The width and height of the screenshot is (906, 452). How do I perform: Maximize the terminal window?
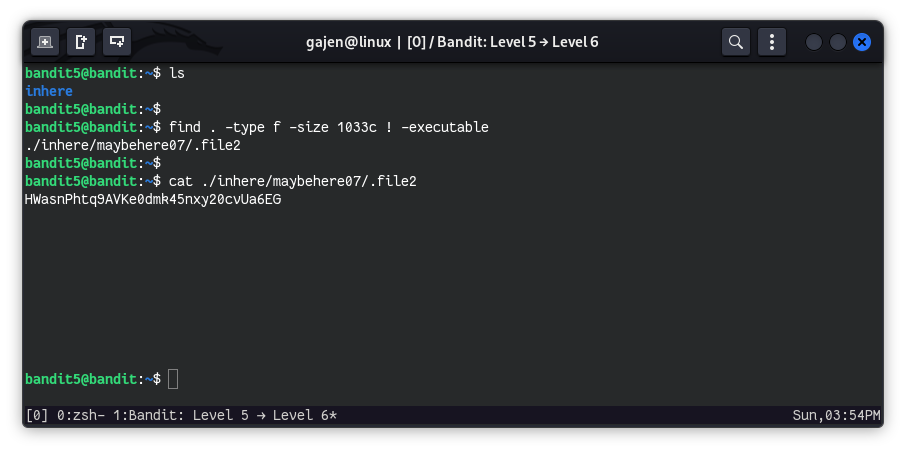pos(838,42)
